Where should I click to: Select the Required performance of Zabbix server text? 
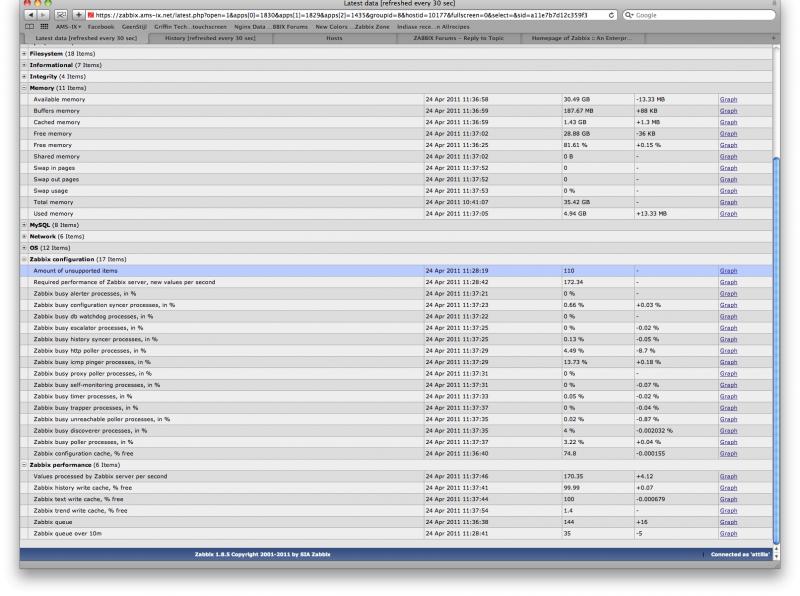[x=124, y=282]
